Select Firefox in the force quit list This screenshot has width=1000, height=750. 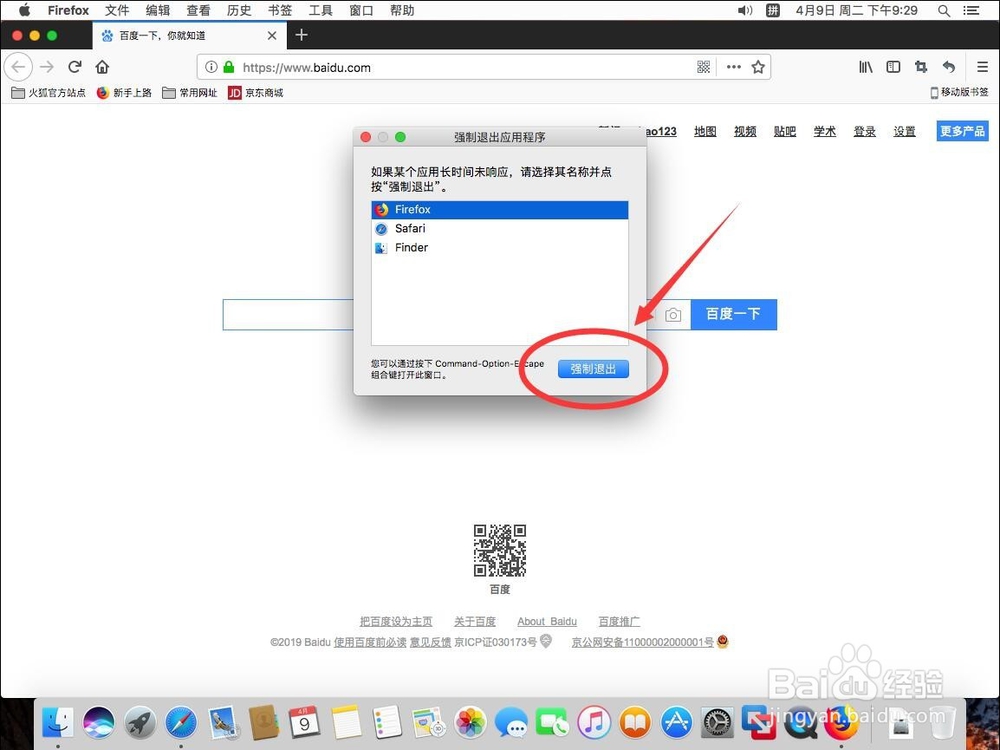tap(499, 209)
